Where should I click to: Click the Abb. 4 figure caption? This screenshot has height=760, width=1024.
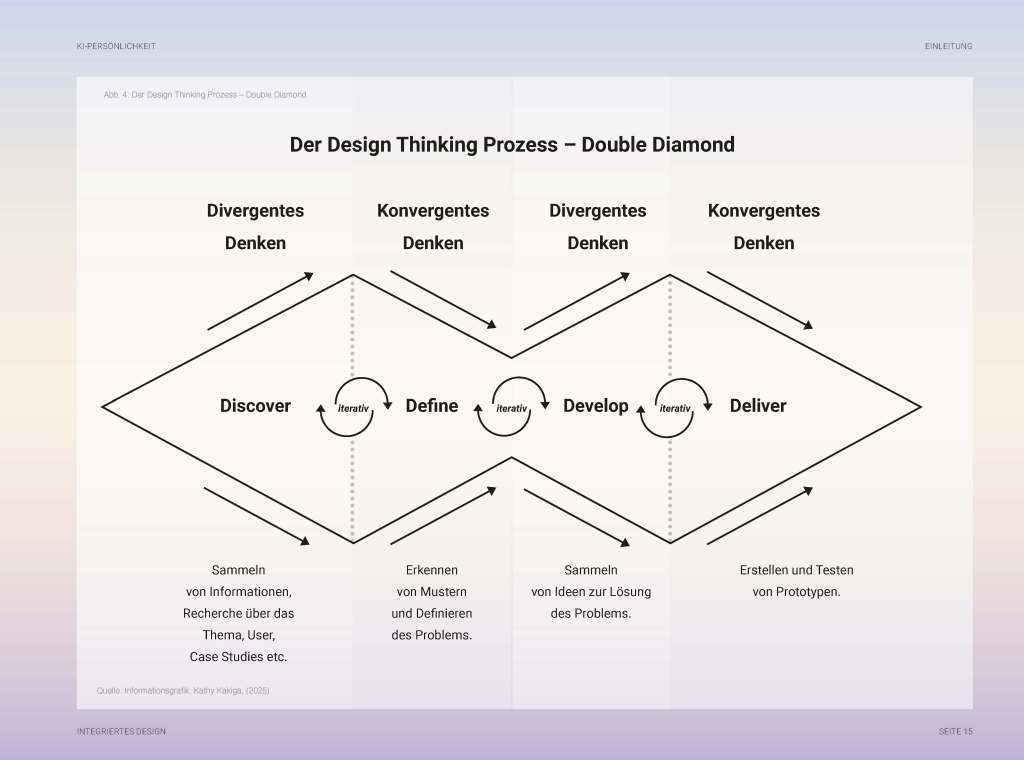pyautogui.click(x=205, y=95)
